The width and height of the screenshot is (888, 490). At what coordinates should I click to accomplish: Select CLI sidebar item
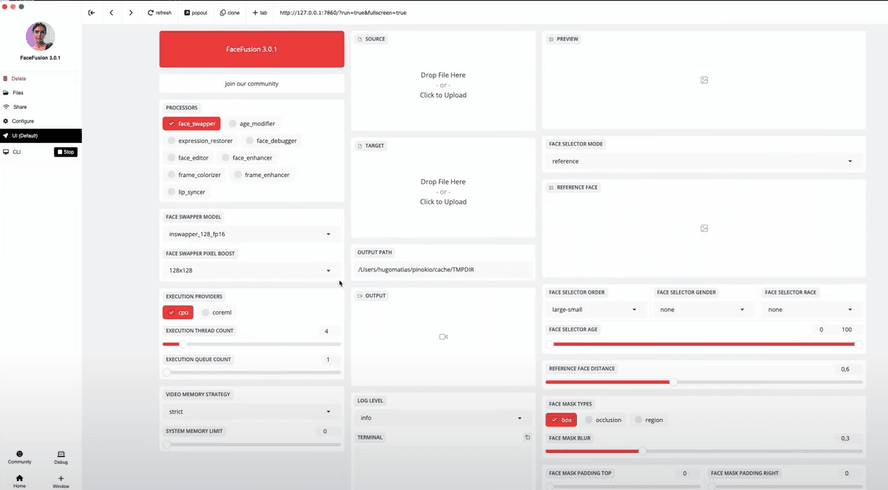[17, 152]
